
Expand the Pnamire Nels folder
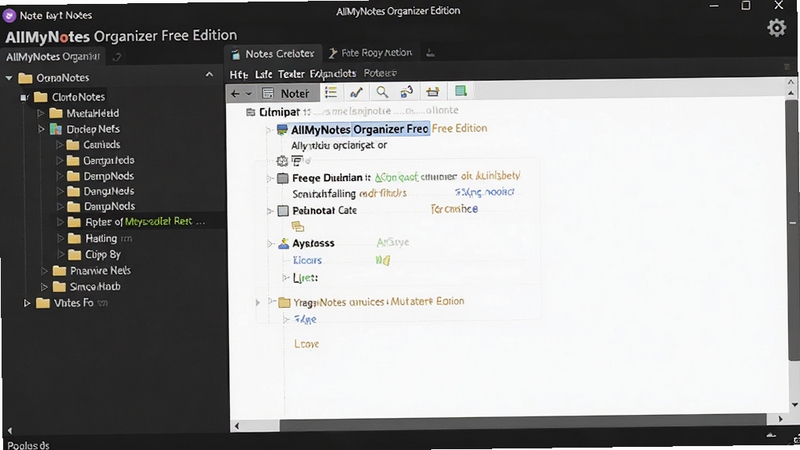pos(44,270)
